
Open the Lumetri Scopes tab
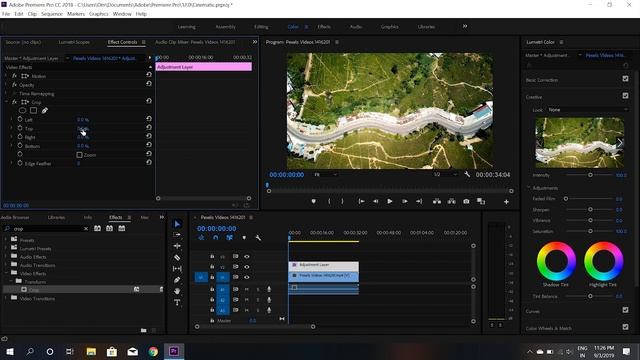[74, 42]
